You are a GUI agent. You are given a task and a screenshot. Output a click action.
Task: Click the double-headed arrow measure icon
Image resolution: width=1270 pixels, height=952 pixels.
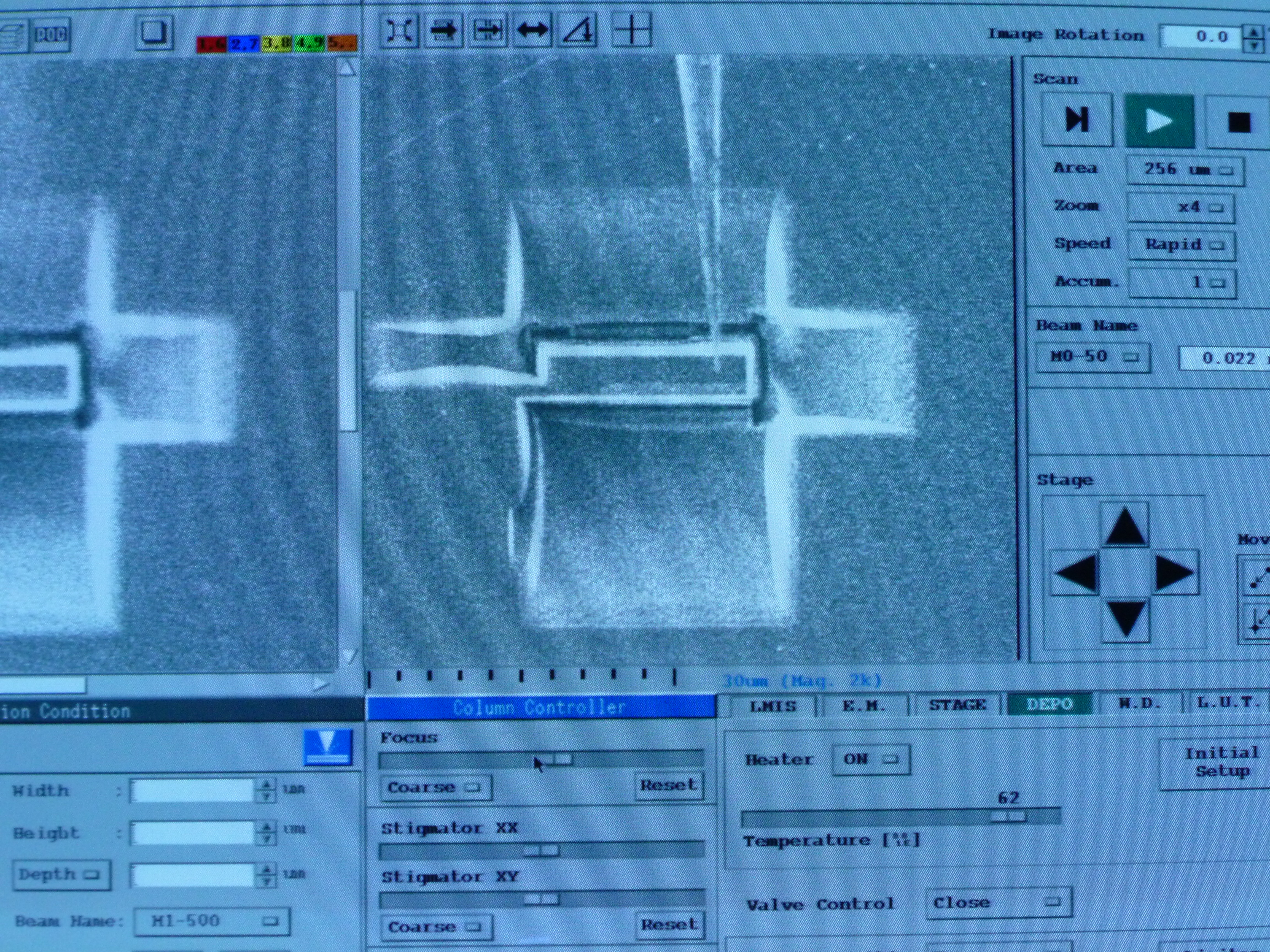tap(532, 29)
